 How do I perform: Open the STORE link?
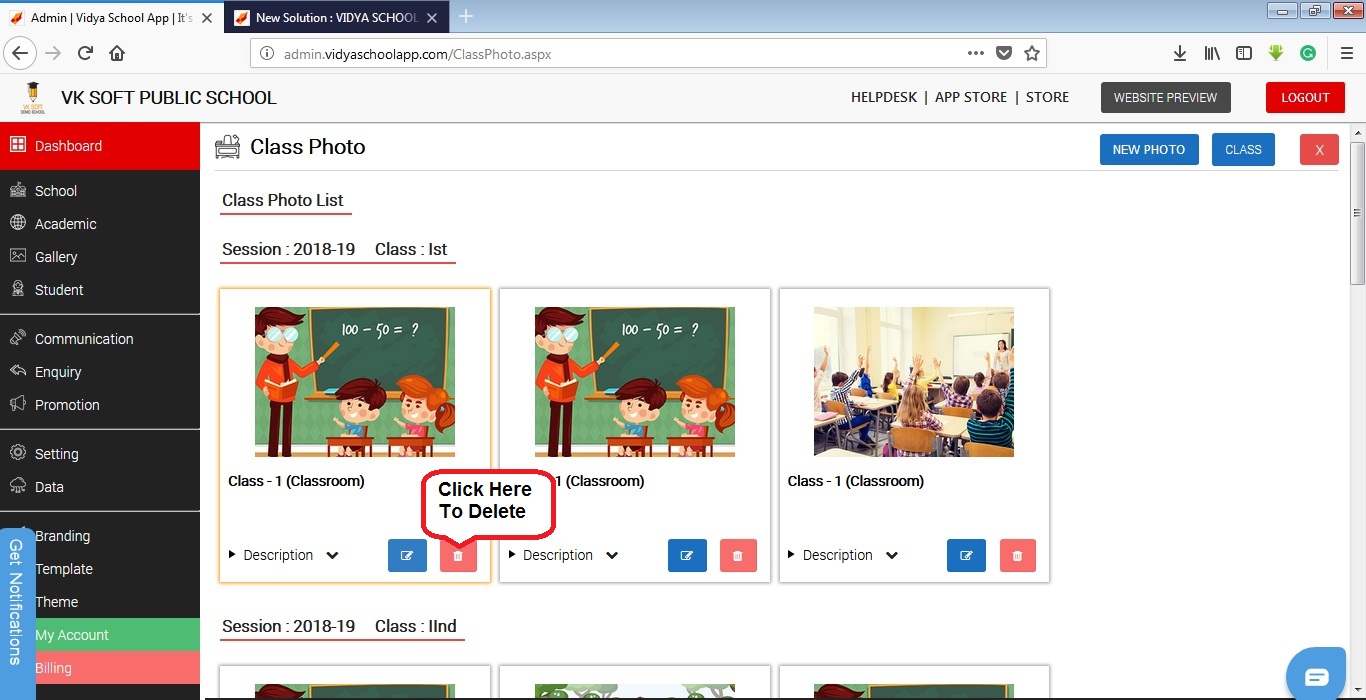click(x=1047, y=97)
